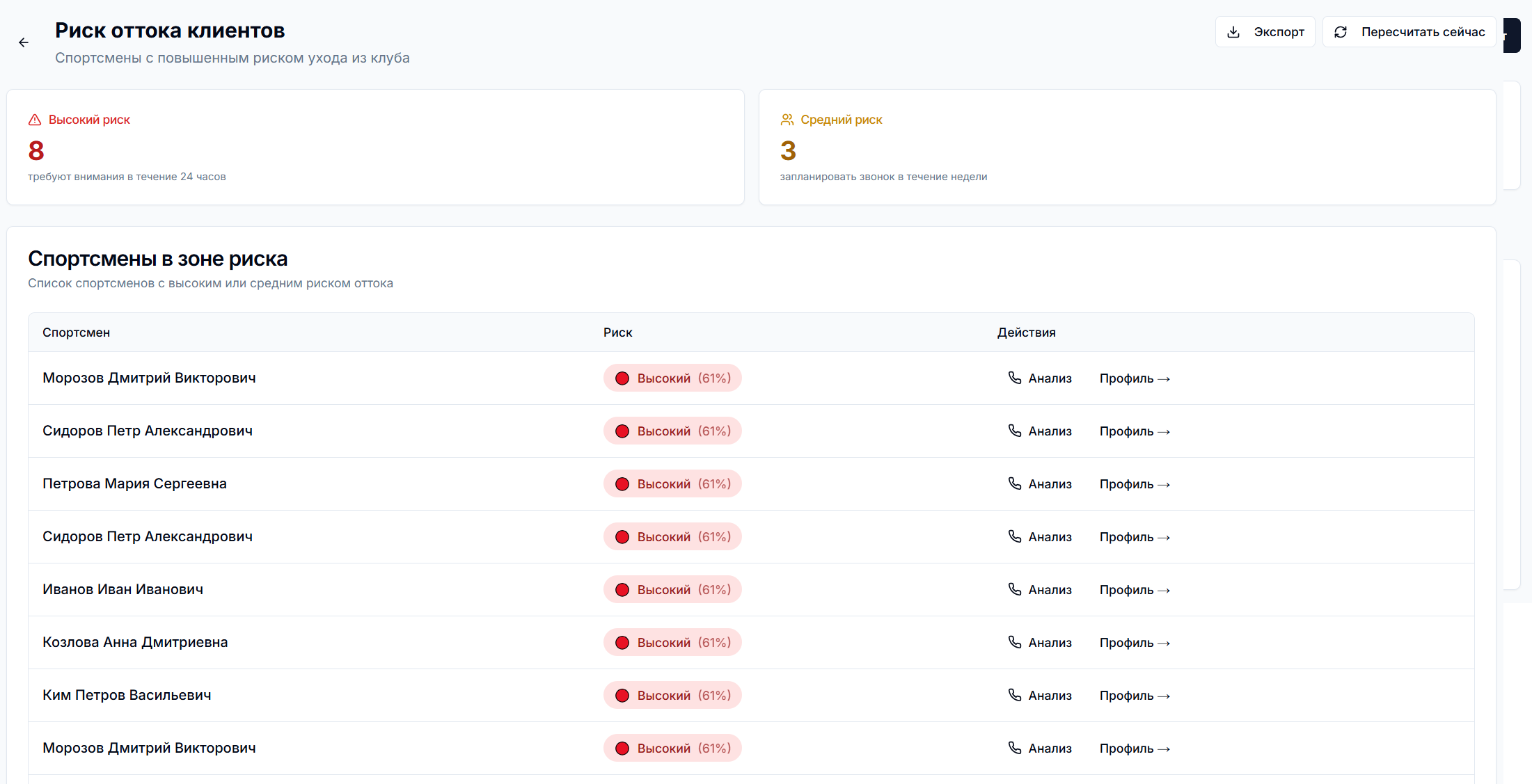Image resolution: width=1532 pixels, height=784 pixels.
Task: Click the phone icon in Козлова Анна's row
Action: (1015, 642)
